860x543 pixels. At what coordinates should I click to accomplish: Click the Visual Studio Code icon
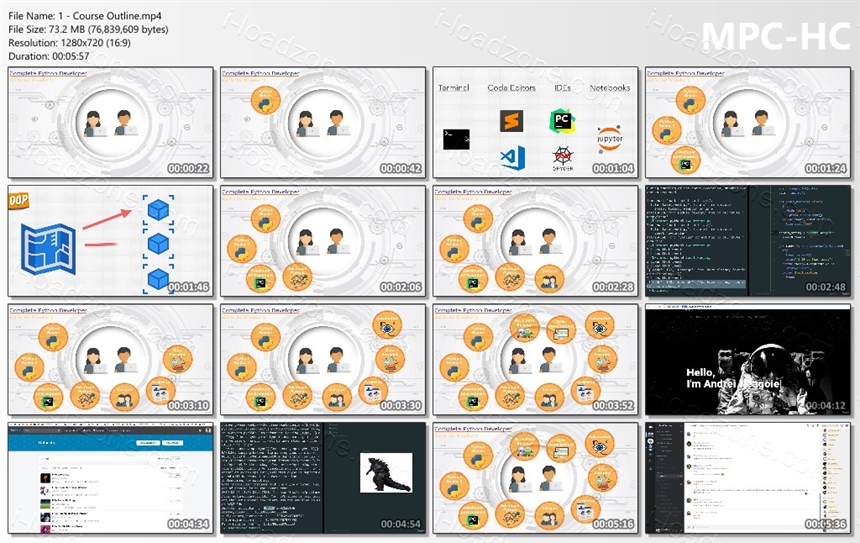click(x=513, y=158)
